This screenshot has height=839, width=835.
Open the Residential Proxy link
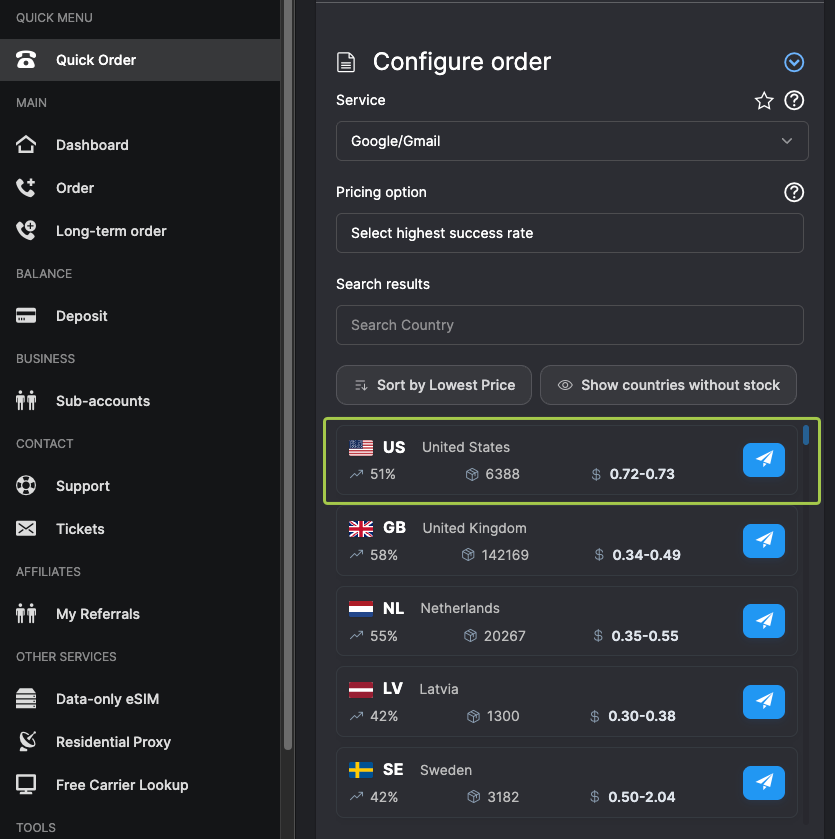point(112,742)
